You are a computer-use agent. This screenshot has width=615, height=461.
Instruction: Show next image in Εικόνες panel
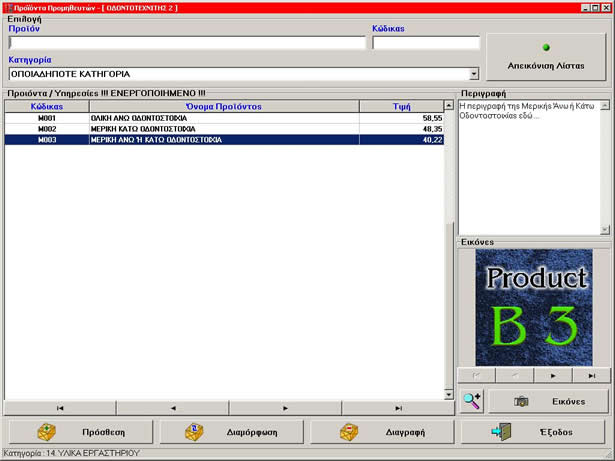(x=553, y=376)
